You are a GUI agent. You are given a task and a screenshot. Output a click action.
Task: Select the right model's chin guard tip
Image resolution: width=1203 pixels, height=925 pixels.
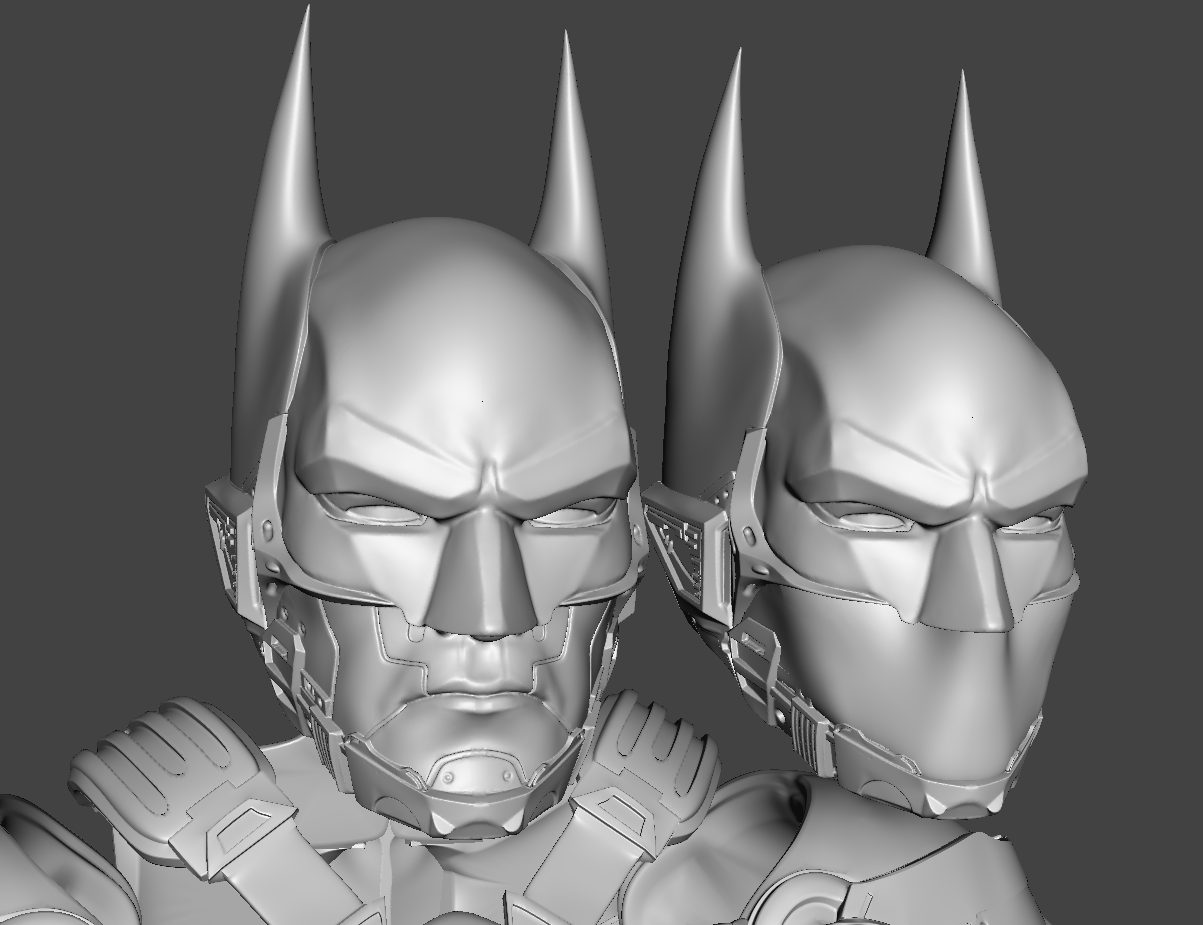pyautogui.click(x=960, y=790)
